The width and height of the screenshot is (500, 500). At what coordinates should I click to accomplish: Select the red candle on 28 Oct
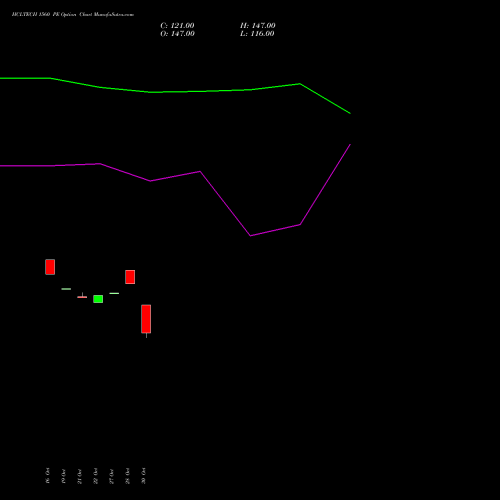pos(130,277)
